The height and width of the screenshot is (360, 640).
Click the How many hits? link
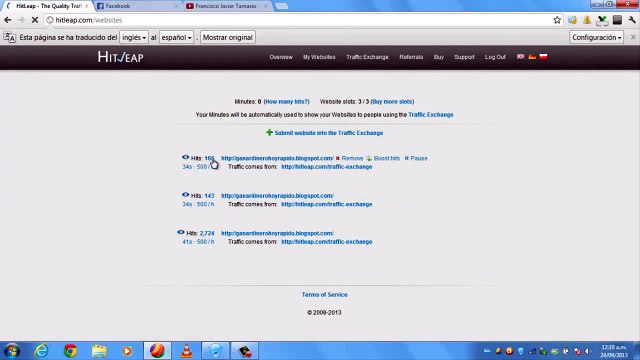(287, 102)
